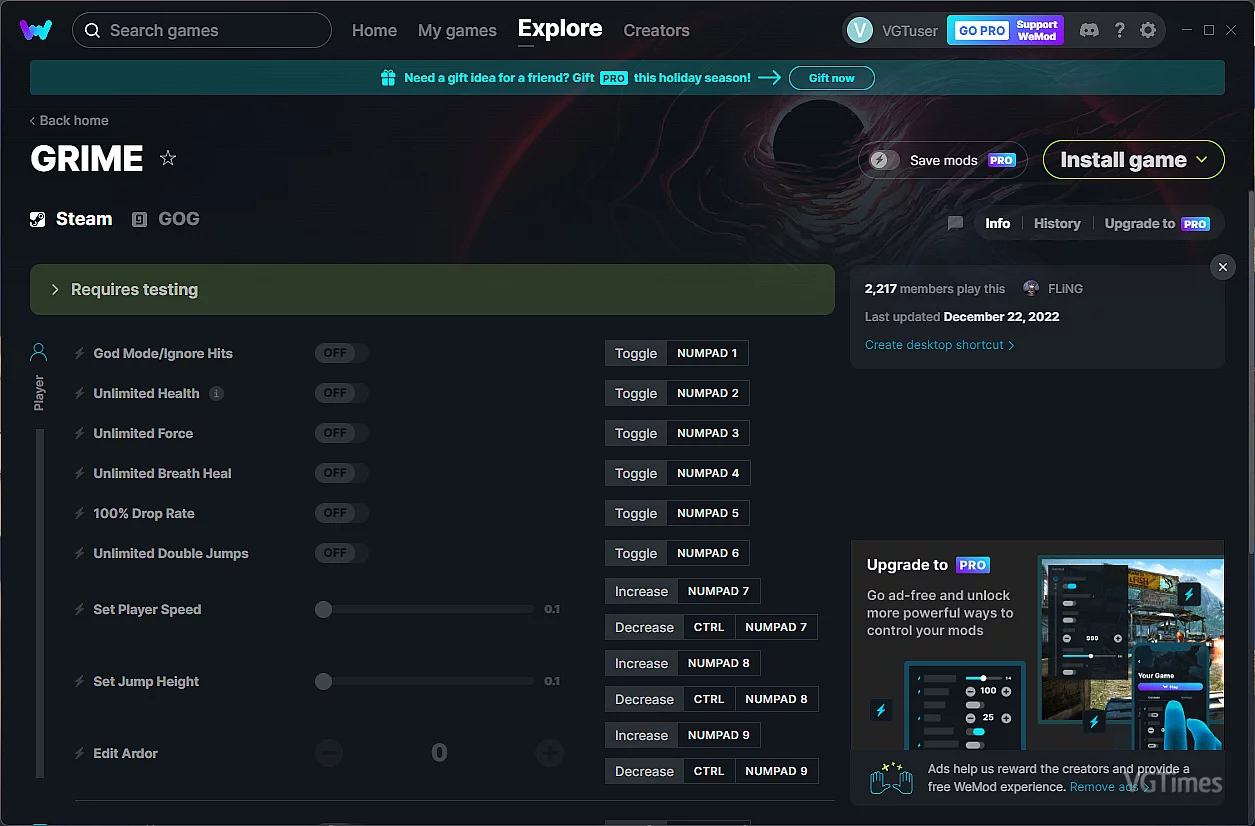
Task: Click the Upgrade to PRO tab
Action: pyautogui.click(x=1157, y=223)
